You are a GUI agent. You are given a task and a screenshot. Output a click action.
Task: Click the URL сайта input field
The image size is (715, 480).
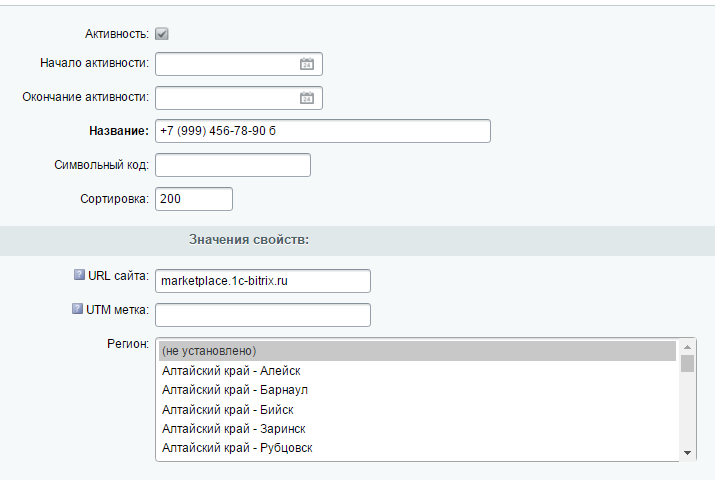coord(263,281)
